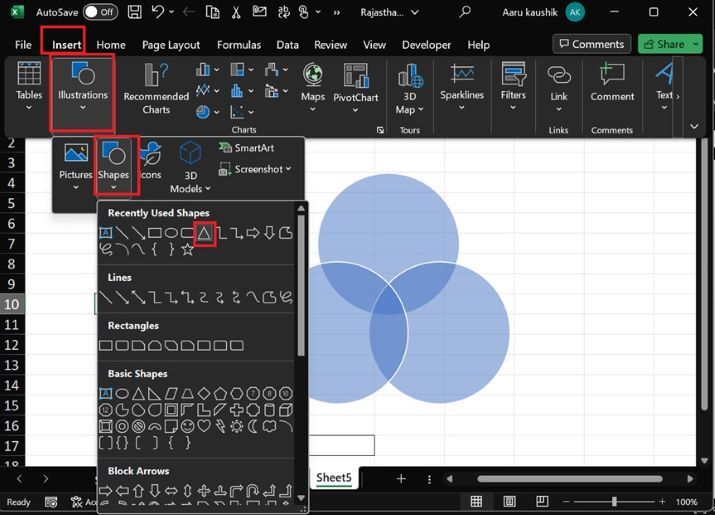This screenshot has height=515, width=715.
Task: Select the up arrow in Block Arrows
Action: [x=138, y=491]
